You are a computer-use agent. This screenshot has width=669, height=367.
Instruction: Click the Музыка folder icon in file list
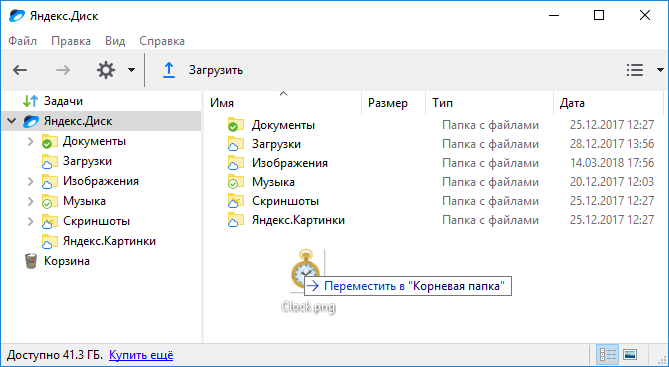(236, 182)
